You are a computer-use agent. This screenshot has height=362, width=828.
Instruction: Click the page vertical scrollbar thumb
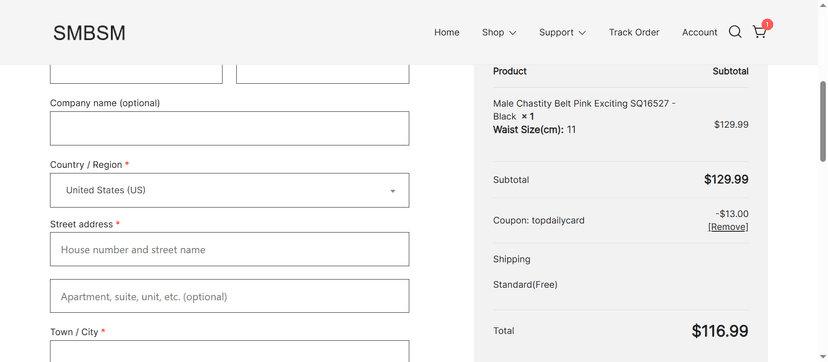point(823,121)
